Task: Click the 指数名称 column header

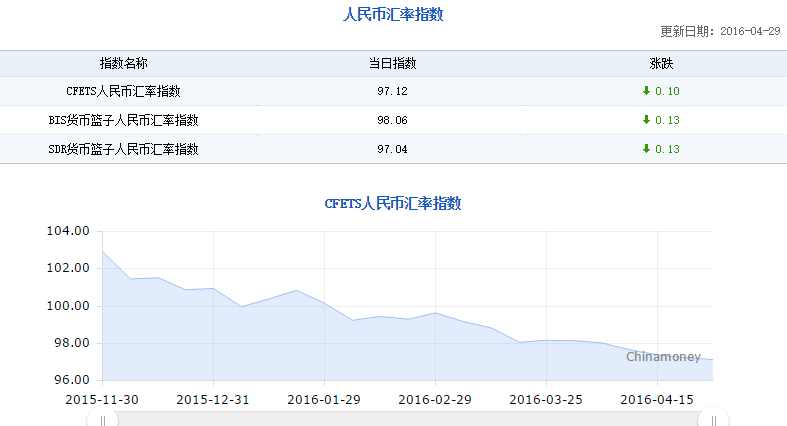Action: pos(123,63)
